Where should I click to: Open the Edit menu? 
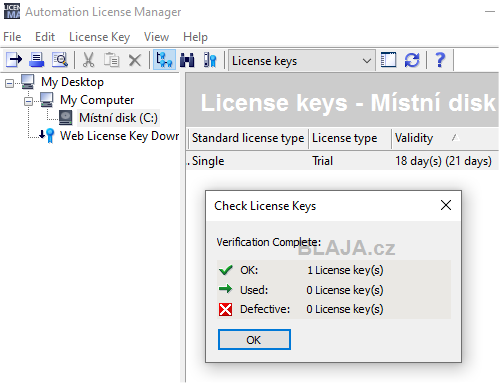(45, 37)
